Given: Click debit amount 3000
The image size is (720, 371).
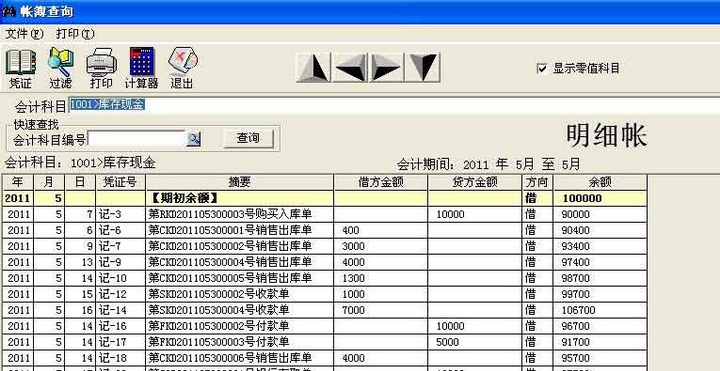Looking at the screenshot, I should [354, 247].
